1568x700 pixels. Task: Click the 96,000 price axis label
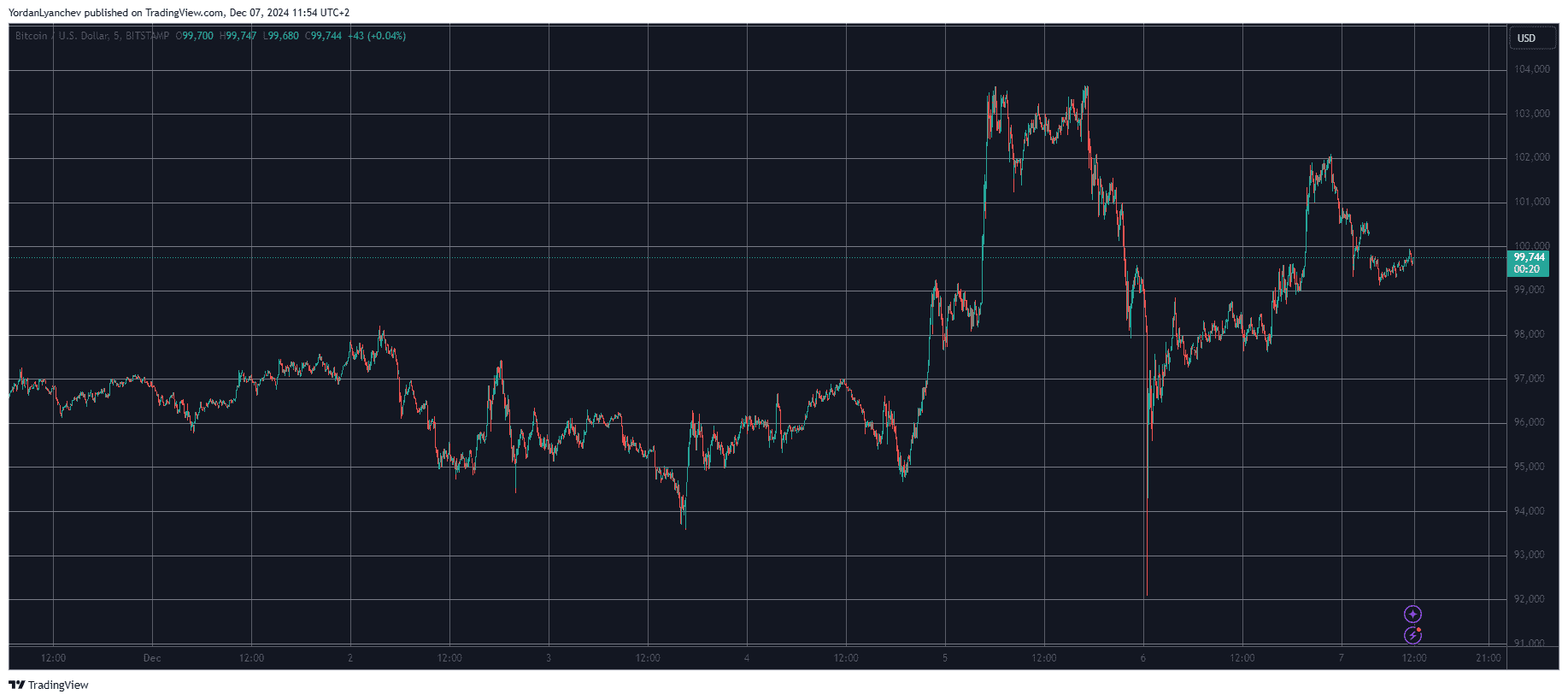point(1530,422)
